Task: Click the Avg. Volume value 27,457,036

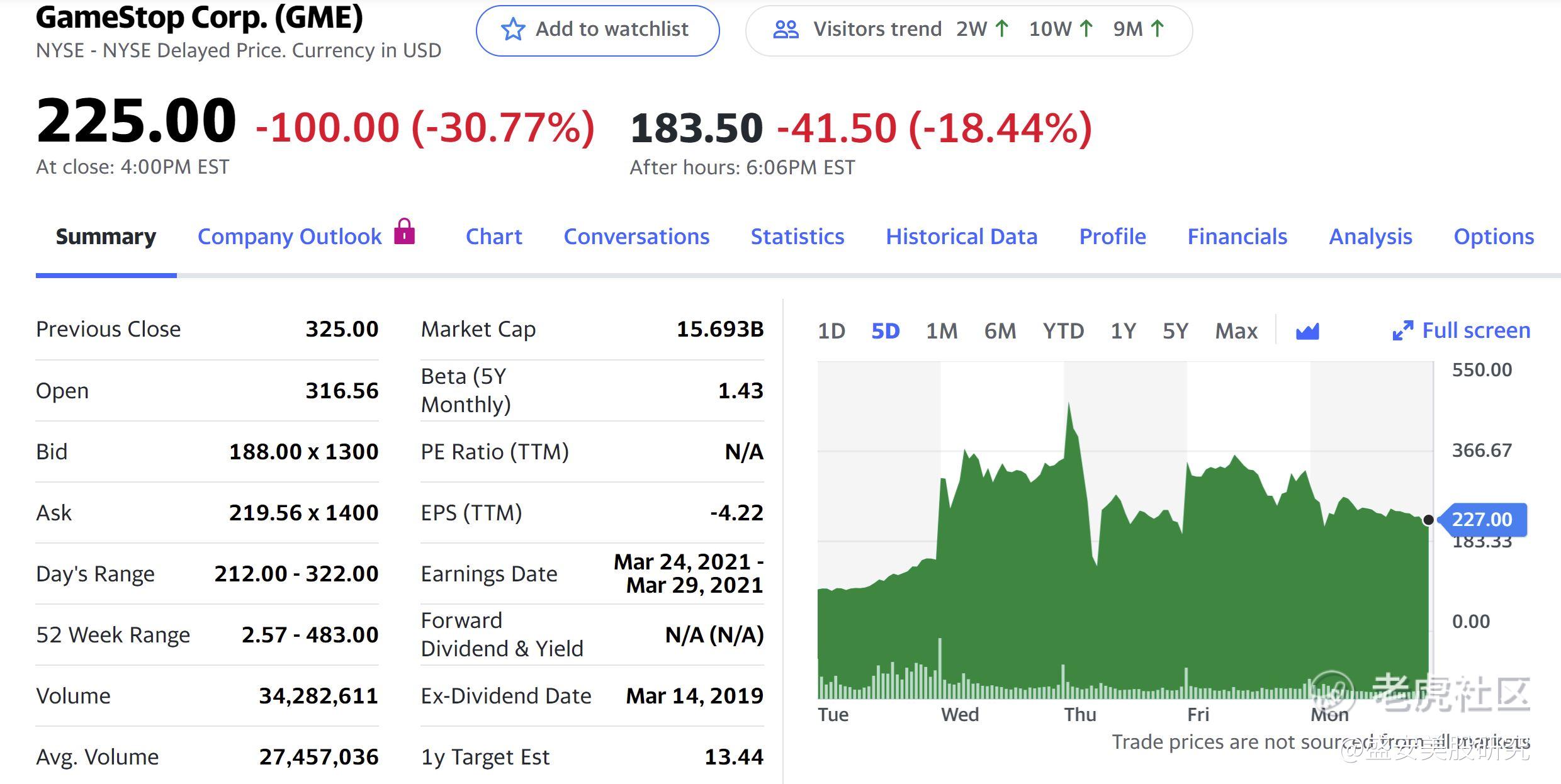Action: [x=318, y=757]
